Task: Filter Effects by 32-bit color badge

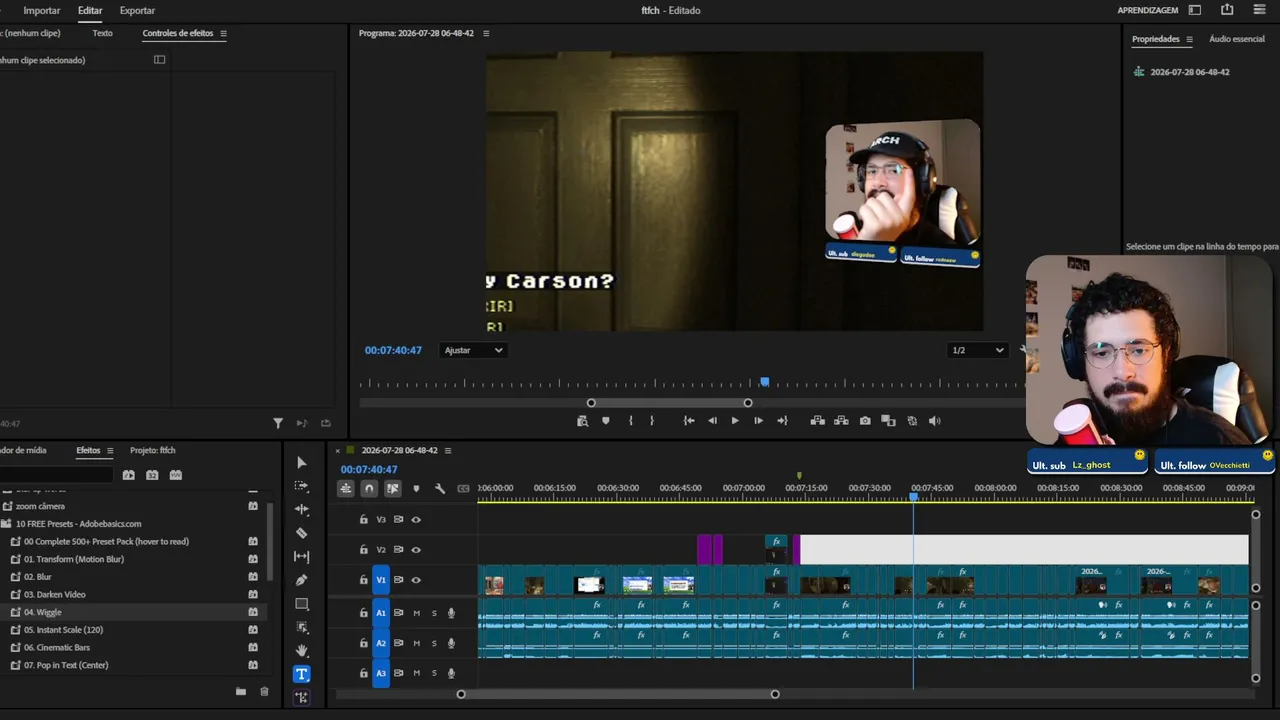Action: pos(152,475)
